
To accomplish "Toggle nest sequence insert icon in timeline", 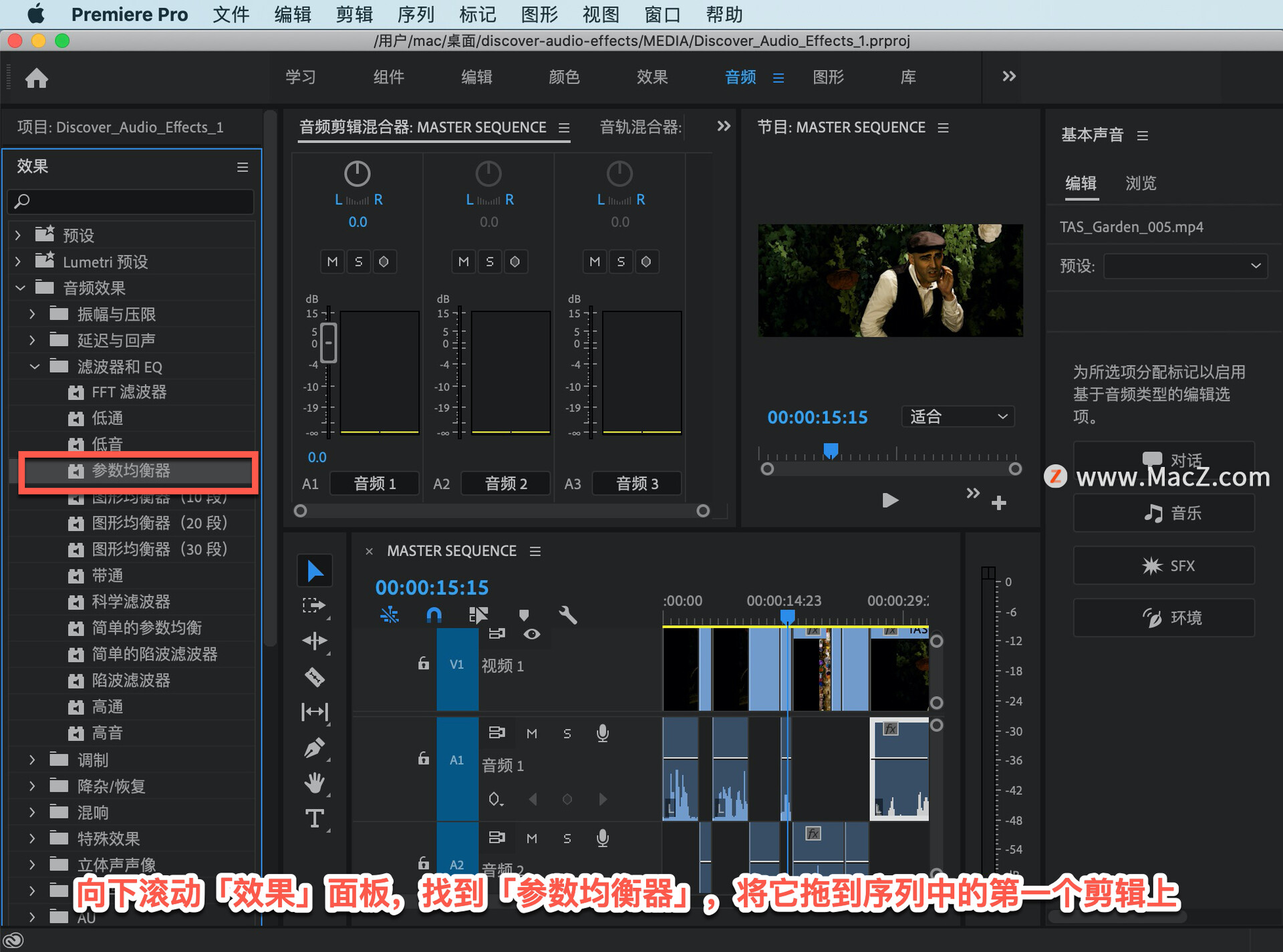I will tap(390, 615).
